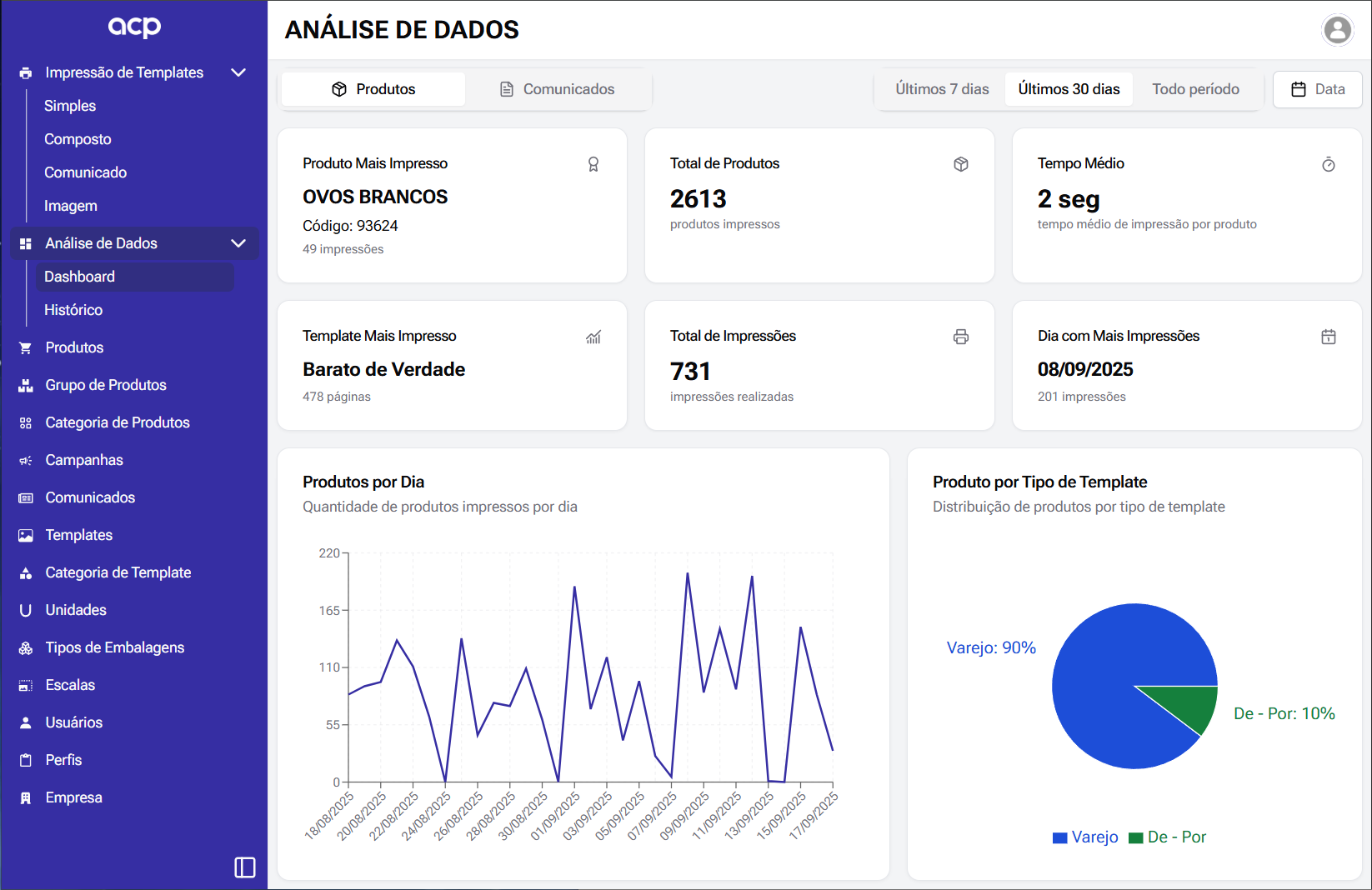The image size is (1372, 890).
Task: Click the Templates image icon in the sidebar
Action: tap(24, 534)
